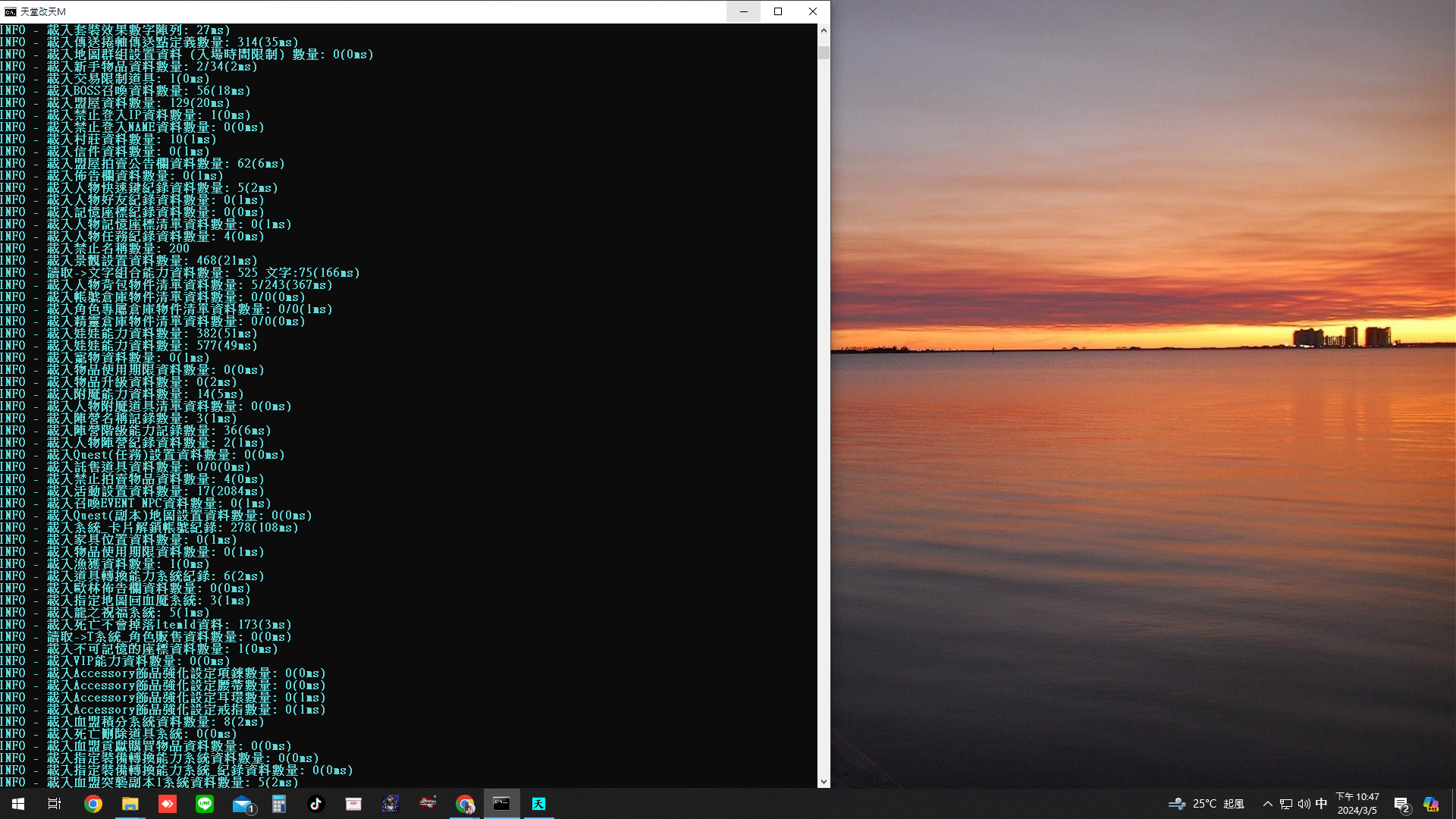The width and height of the screenshot is (1456, 819).
Task: Open the cyan 天 app icon
Action: (x=539, y=804)
